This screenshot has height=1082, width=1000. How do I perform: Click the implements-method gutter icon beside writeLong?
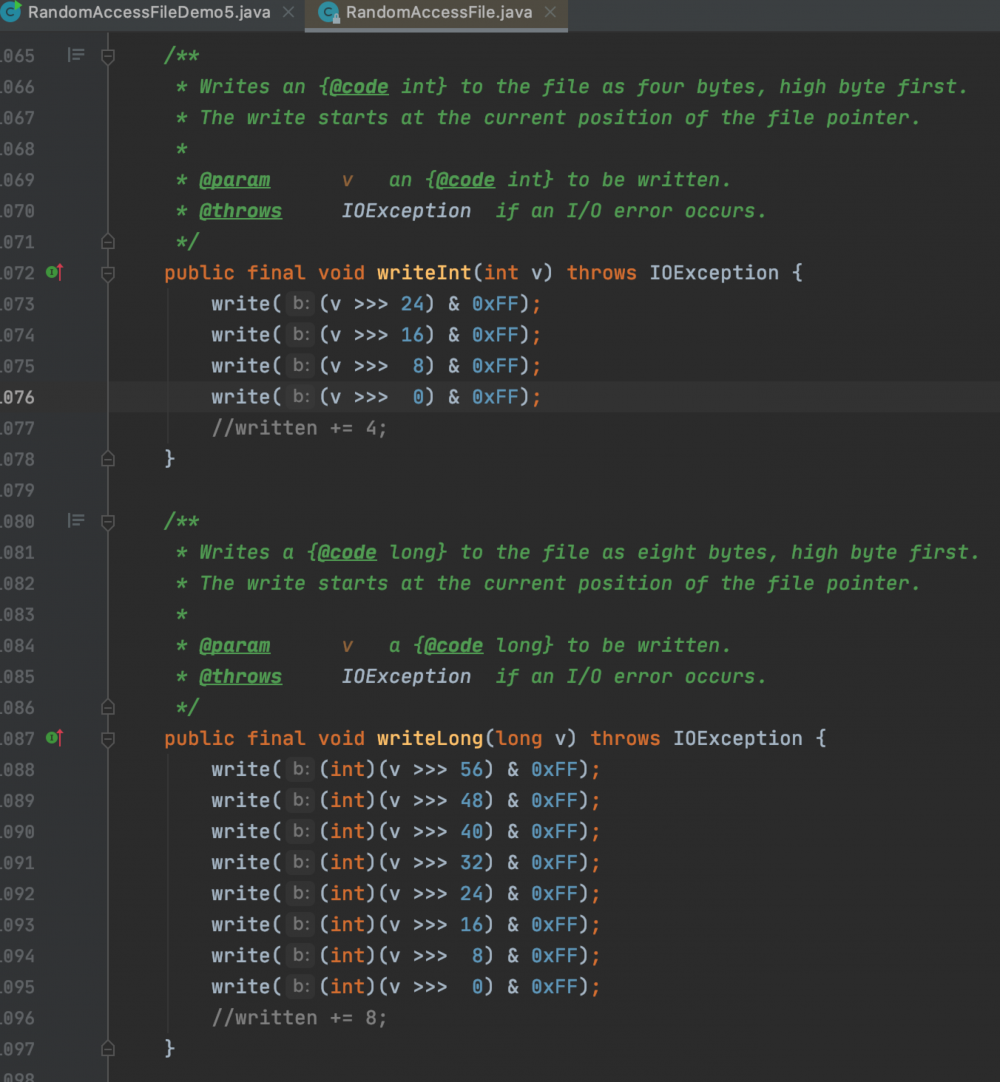(55, 739)
